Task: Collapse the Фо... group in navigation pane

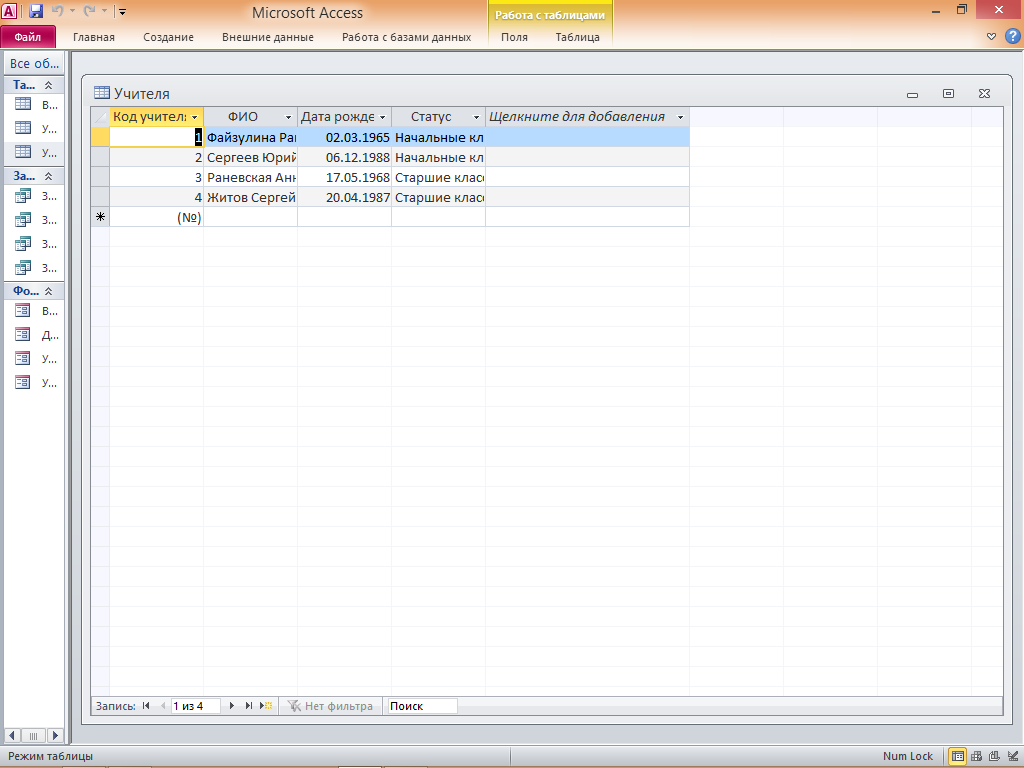Action: pos(48,291)
